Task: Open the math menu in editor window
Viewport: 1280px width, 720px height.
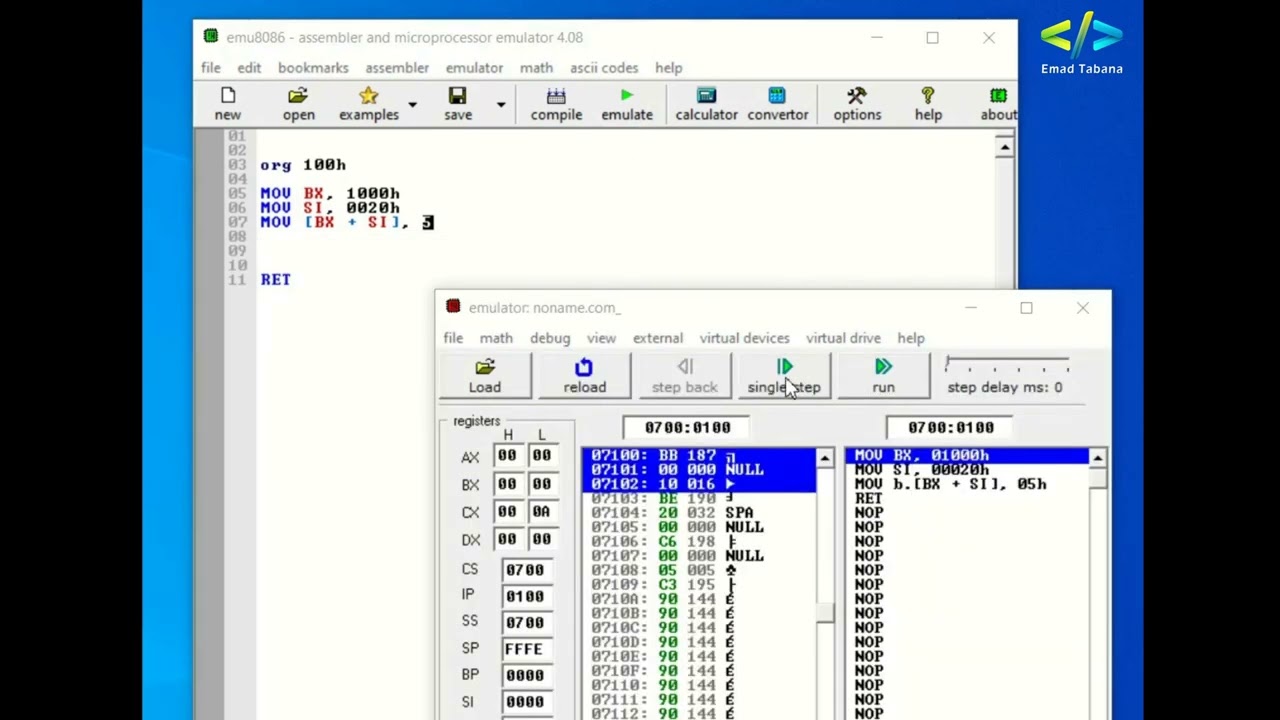Action: tap(536, 68)
